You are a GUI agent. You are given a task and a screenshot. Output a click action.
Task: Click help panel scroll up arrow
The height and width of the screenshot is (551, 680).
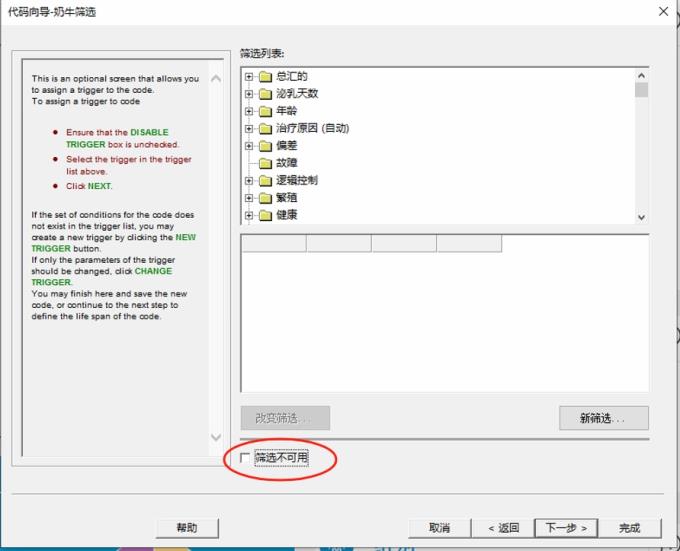point(216,78)
